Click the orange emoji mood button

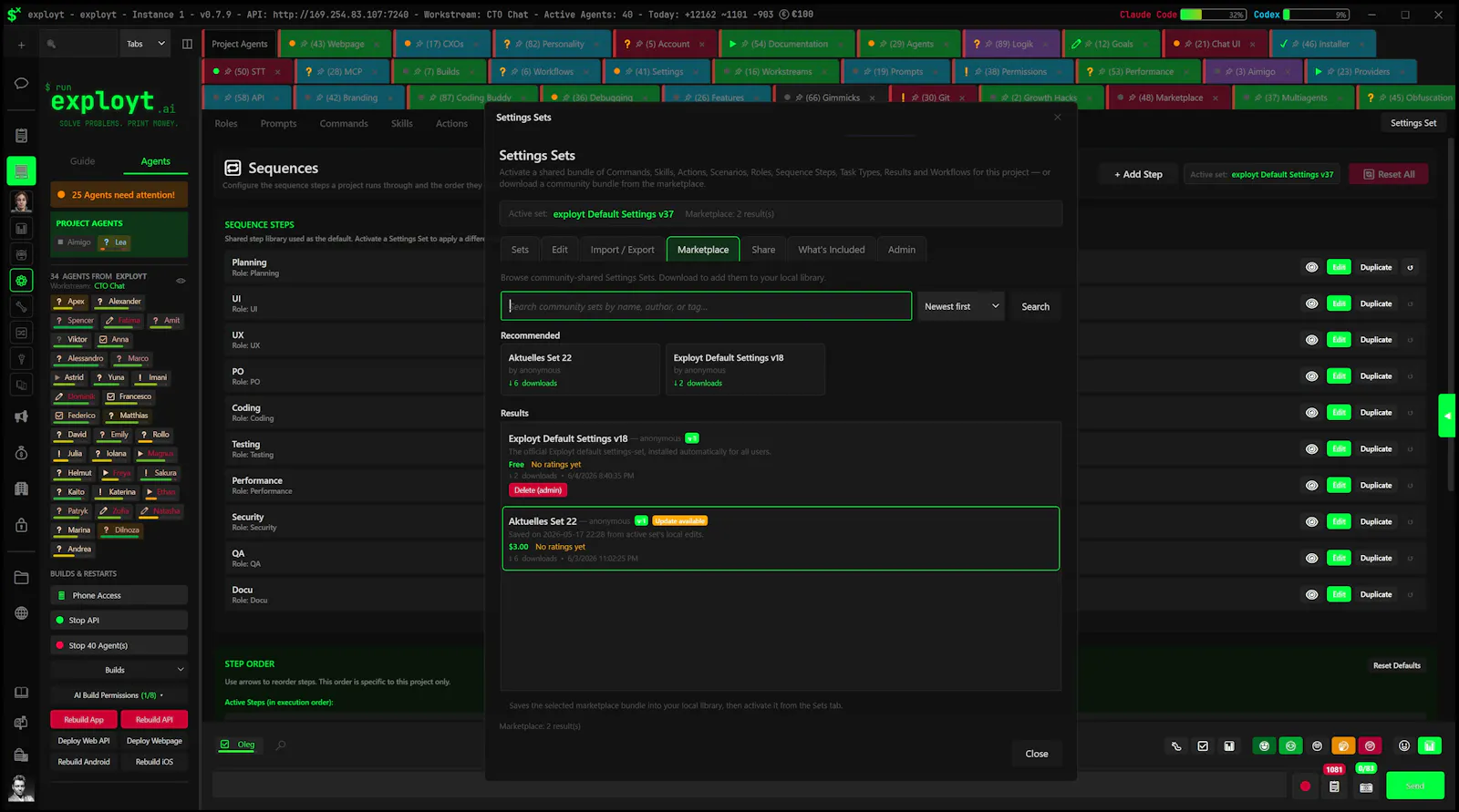(1343, 746)
